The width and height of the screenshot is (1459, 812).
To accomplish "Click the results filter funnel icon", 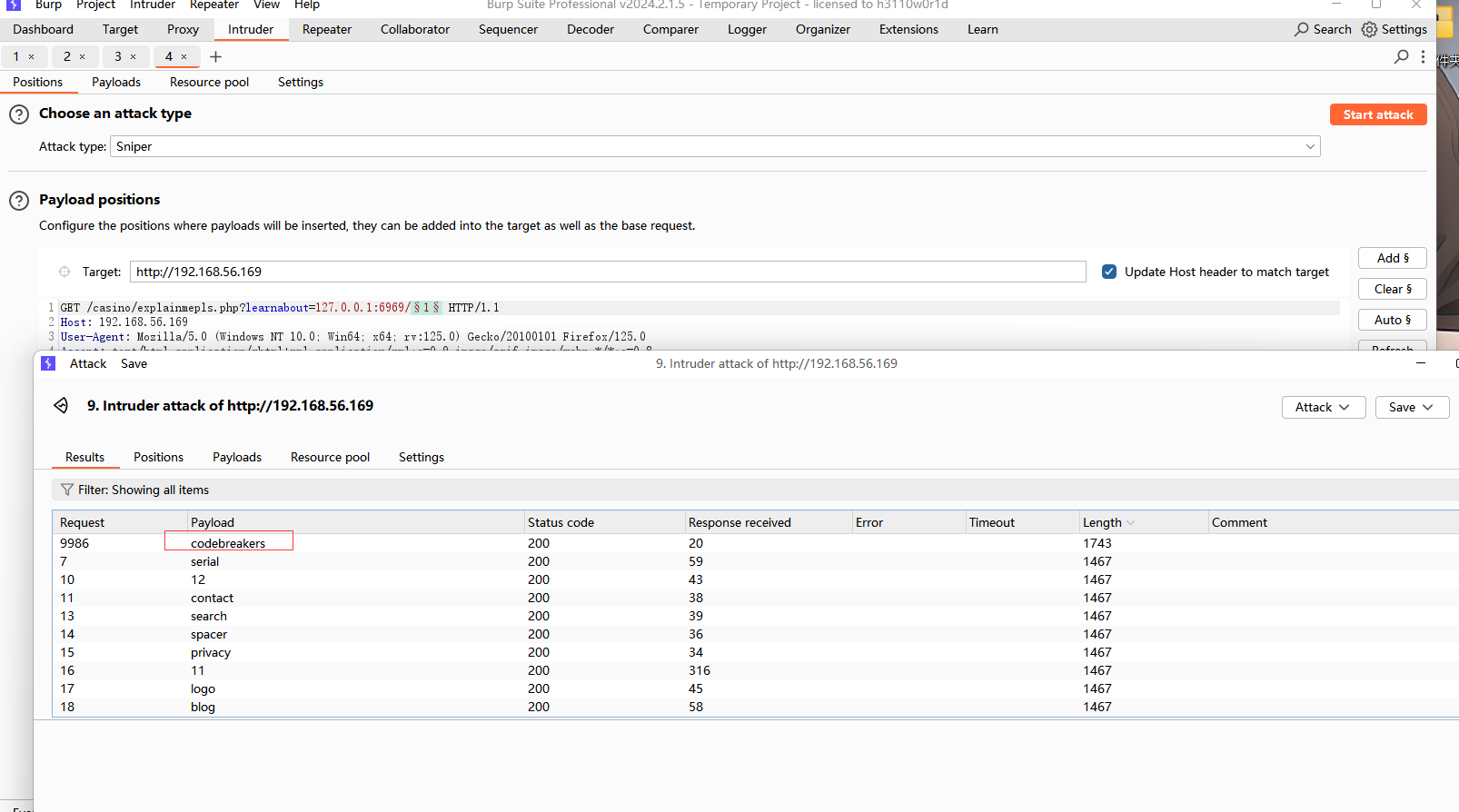I will click(66, 490).
